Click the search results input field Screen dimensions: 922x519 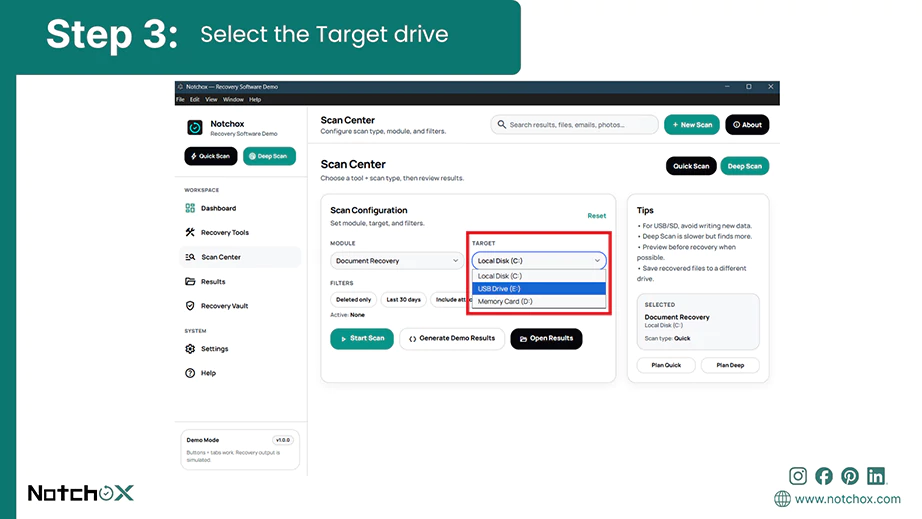[x=574, y=125]
